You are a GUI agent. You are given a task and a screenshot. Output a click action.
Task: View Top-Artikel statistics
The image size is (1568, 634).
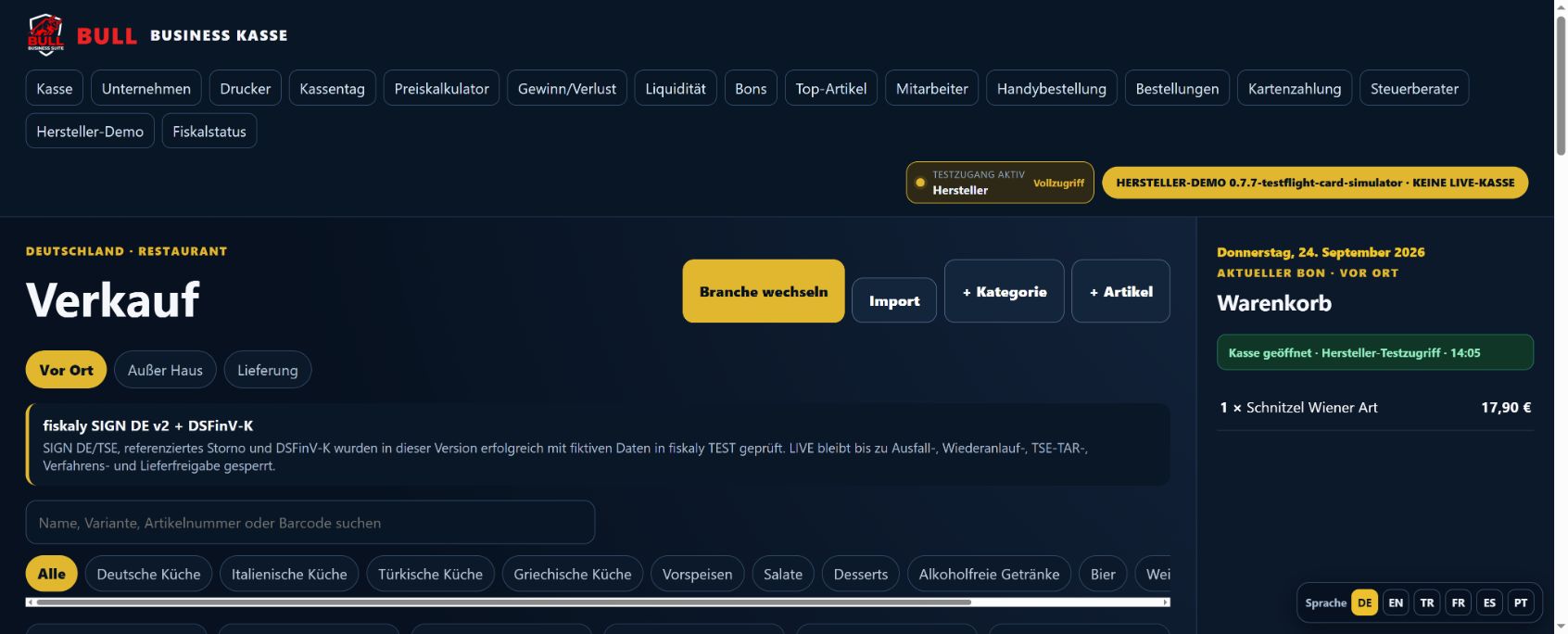tap(831, 88)
